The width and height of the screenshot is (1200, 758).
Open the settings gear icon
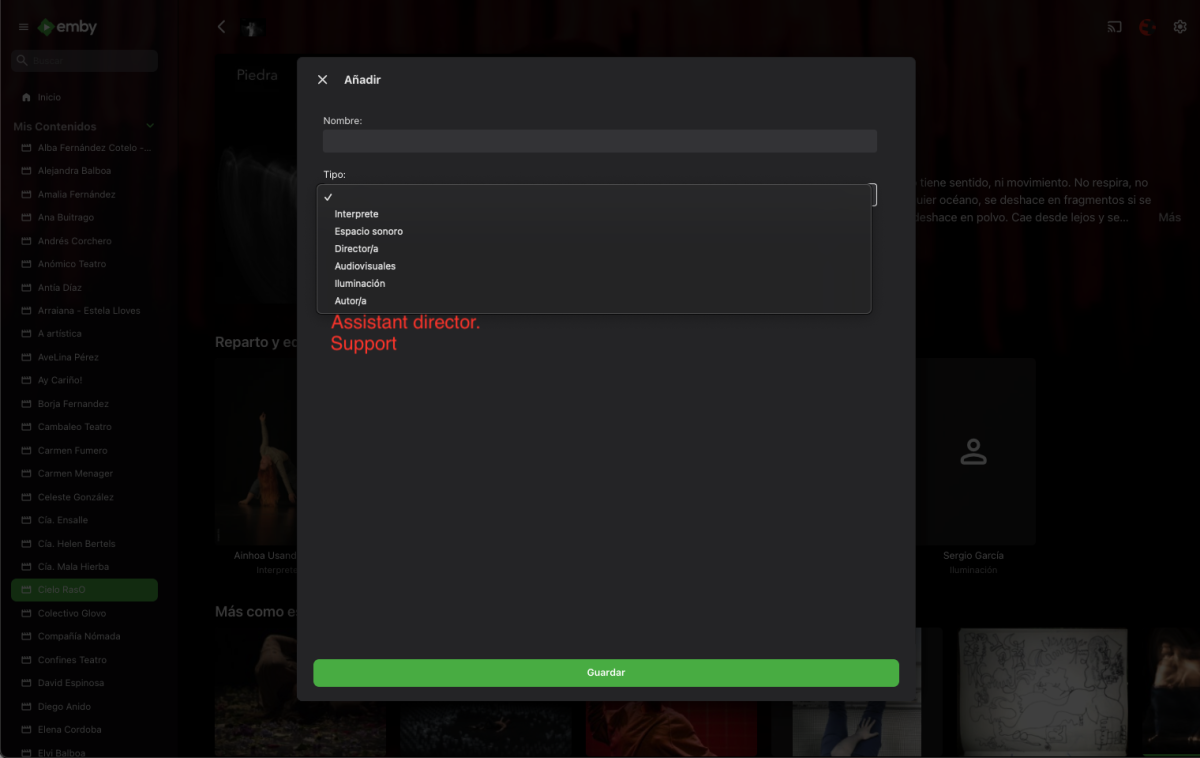(x=1179, y=27)
